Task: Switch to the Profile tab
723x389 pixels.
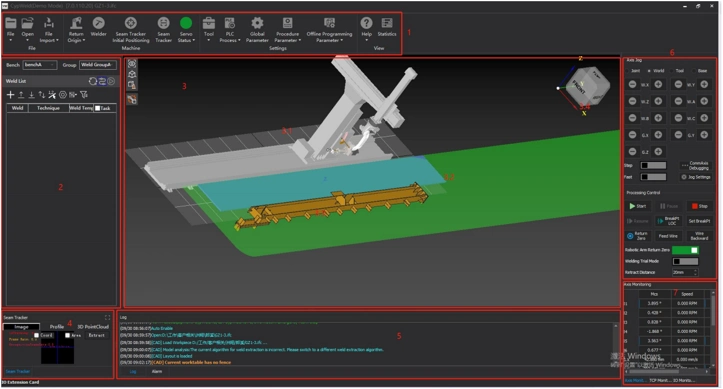Action: pos(57,327)
